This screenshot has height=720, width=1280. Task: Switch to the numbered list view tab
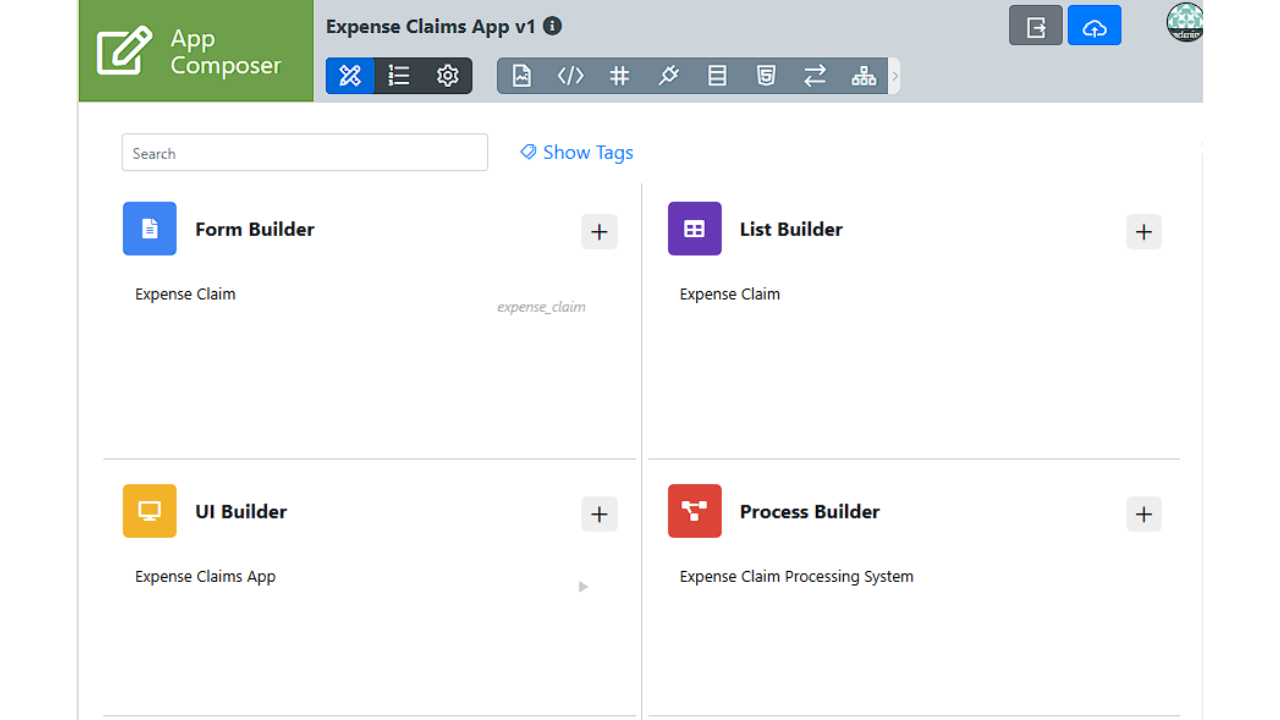pyautogui.click(x=399, y=76)
